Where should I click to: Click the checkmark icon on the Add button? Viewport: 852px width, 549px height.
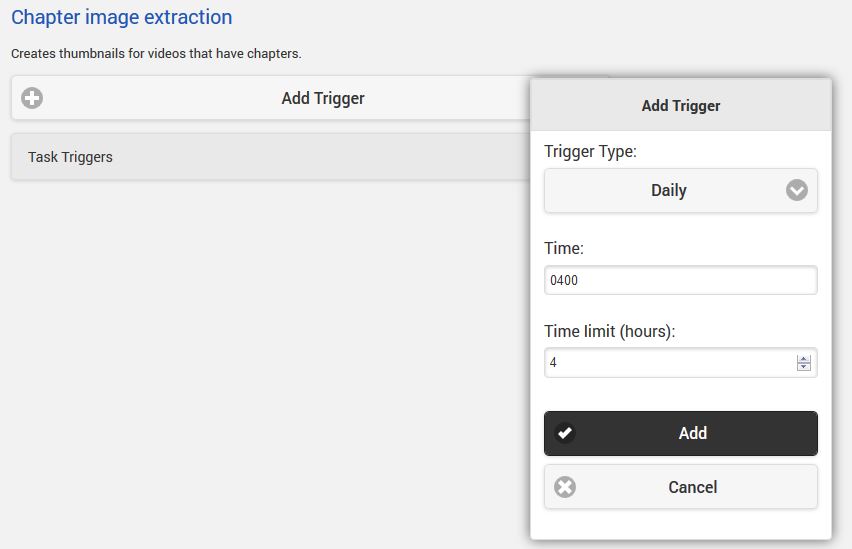pos(565,433)
